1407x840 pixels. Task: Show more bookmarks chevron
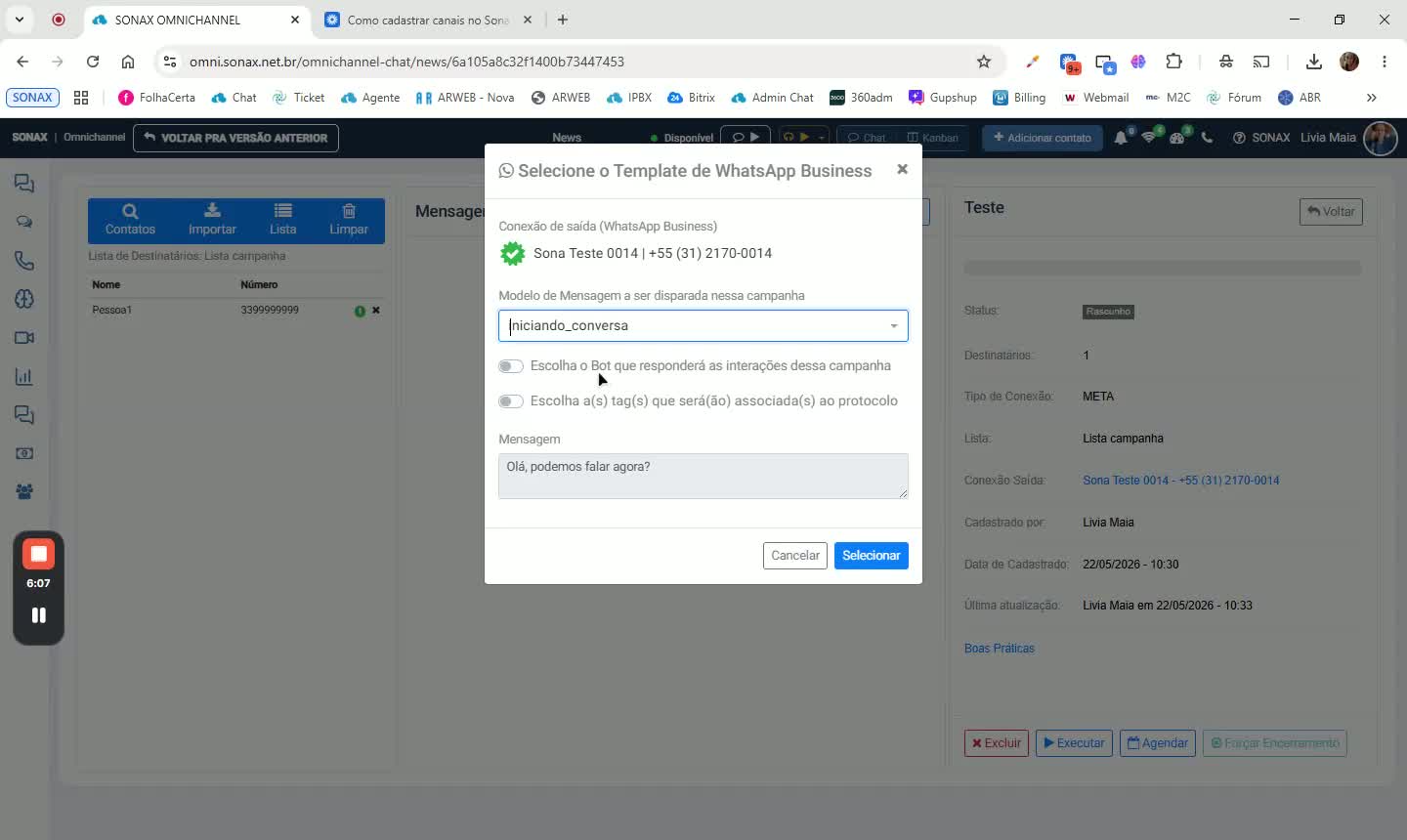1371,98
